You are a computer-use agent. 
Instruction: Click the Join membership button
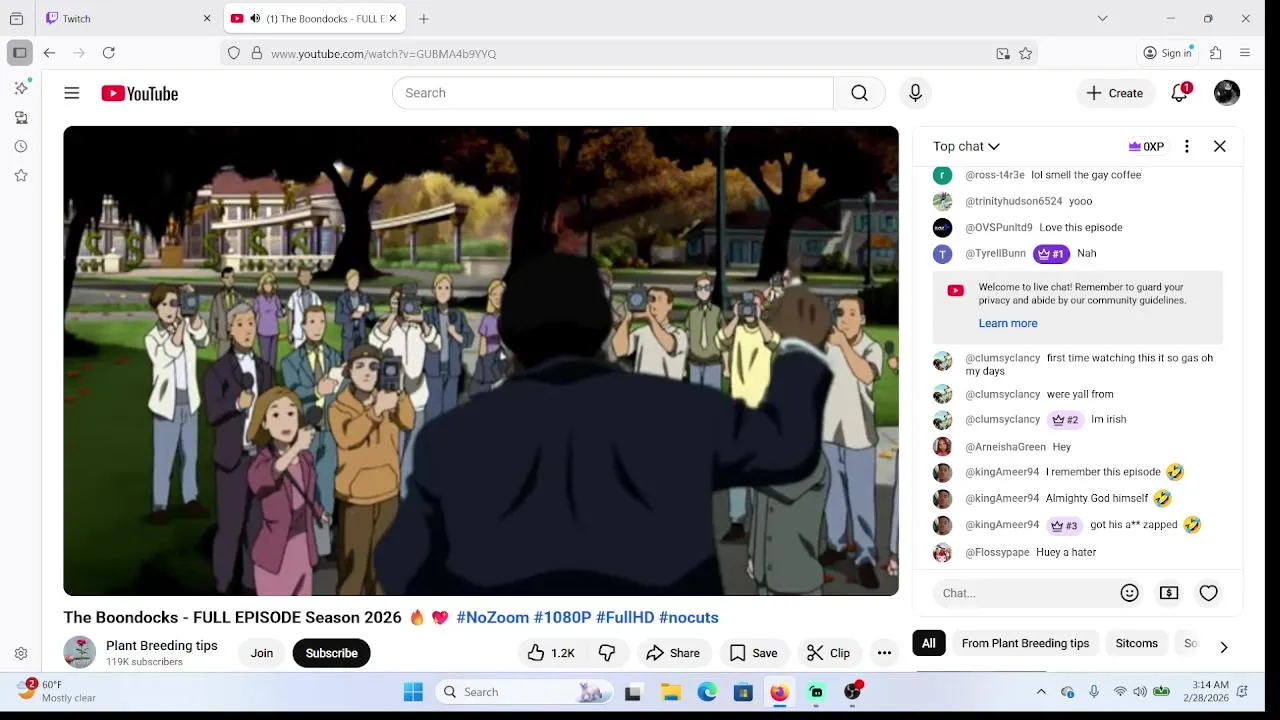coord(262,653)
